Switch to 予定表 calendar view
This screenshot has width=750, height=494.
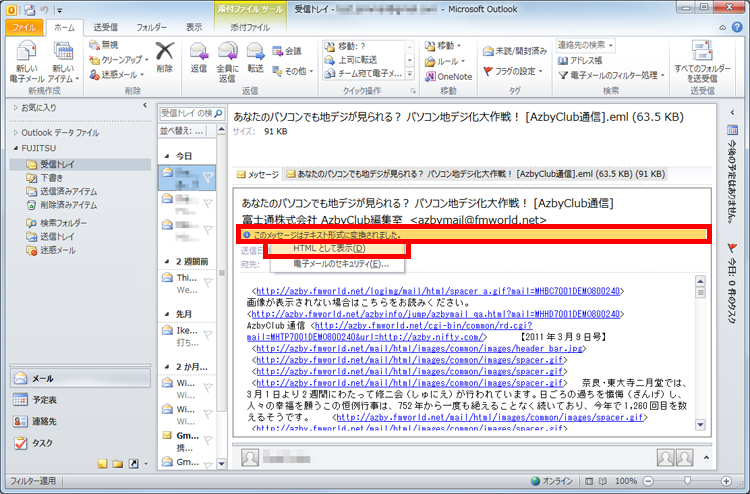click(80, 400)
